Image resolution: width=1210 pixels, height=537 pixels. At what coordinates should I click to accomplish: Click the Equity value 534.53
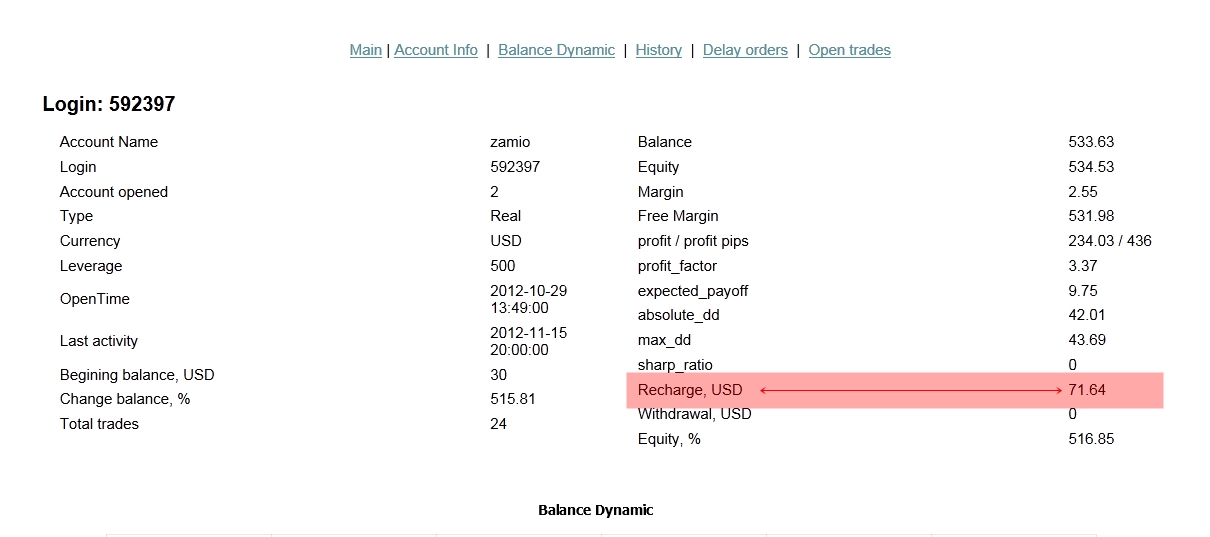[1090, 167]
